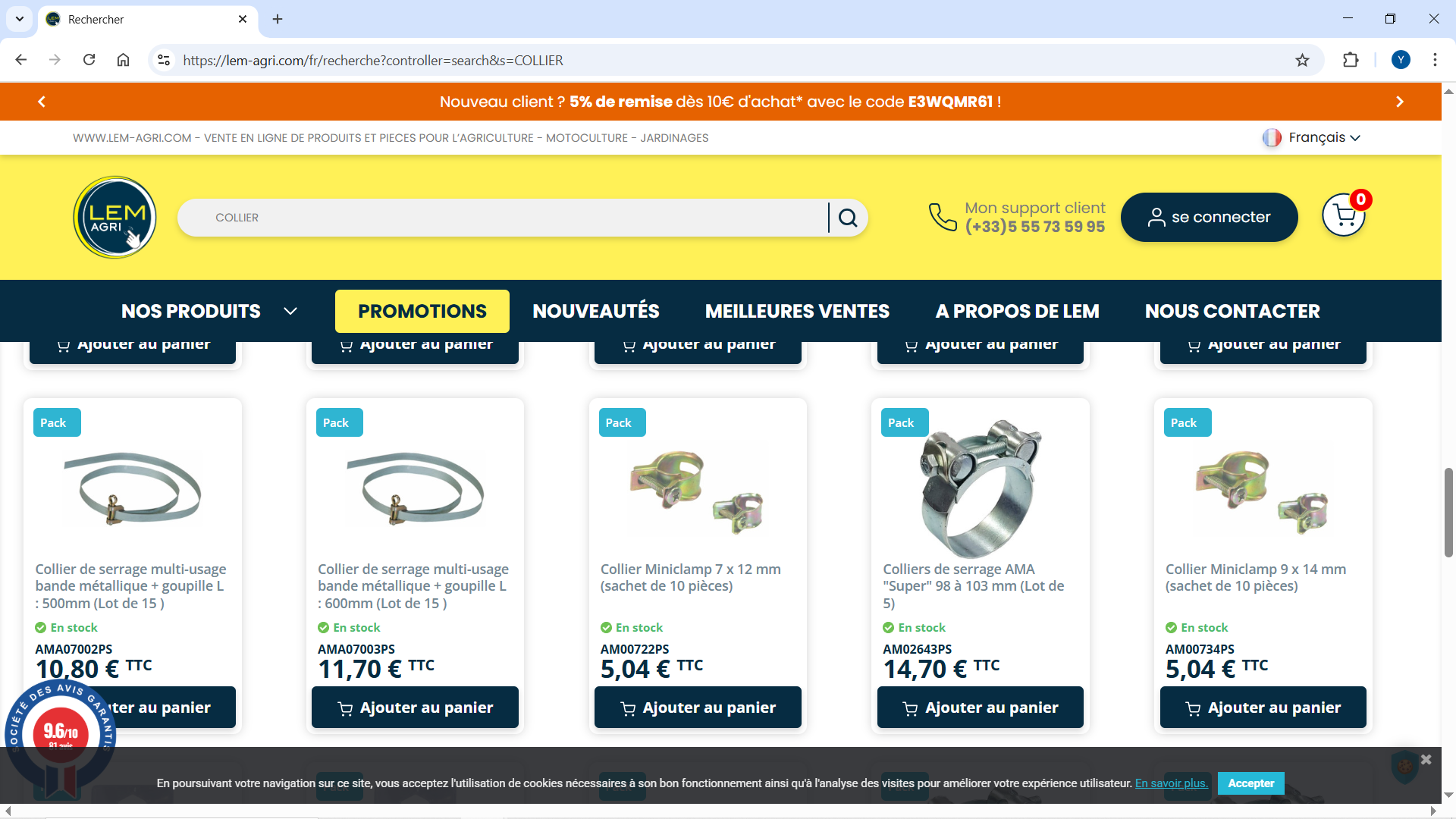The image size is (1456, 819).
Task: Reload the page
Action: click(x=89, y=60)
